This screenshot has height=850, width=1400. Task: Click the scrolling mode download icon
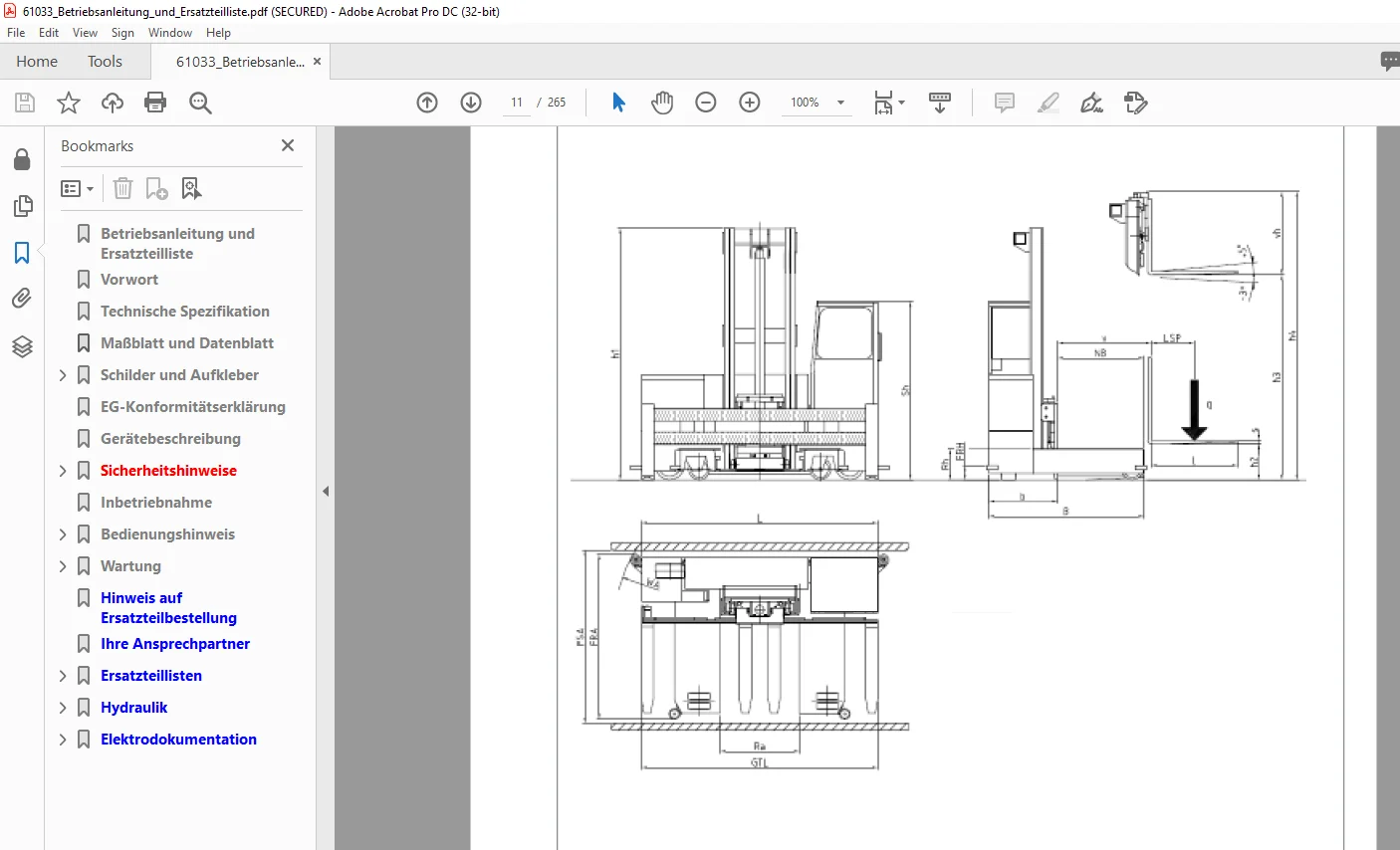(940, 103)
